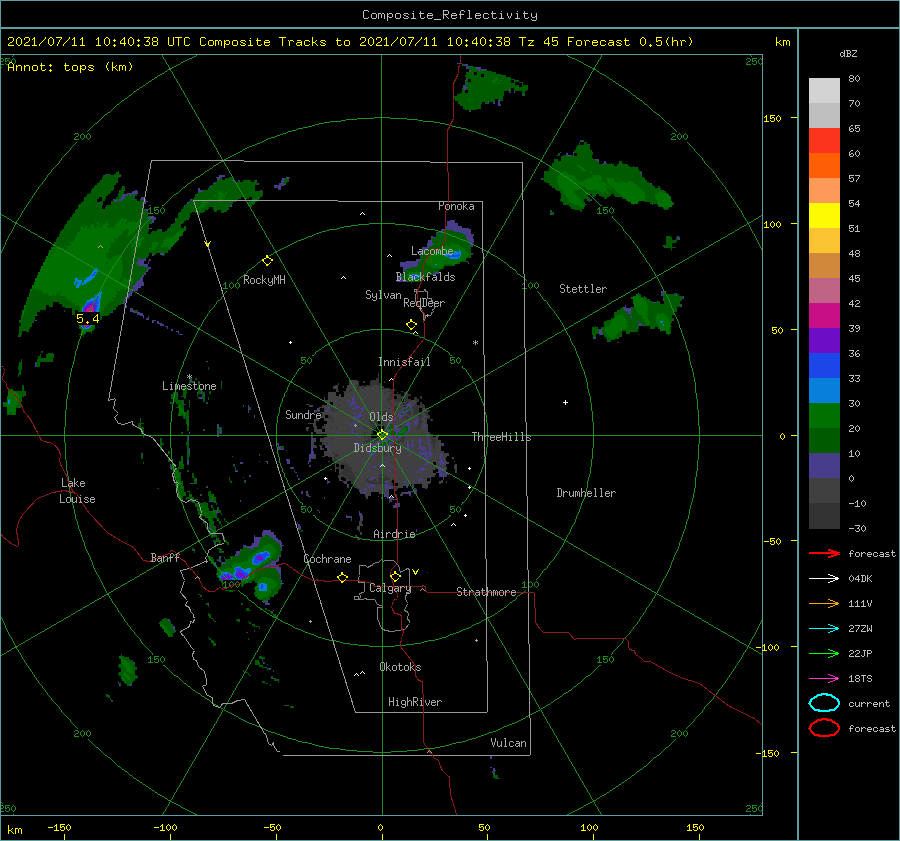900x841 pixels.
Task: Click the magenta 18TS arrow legend icon
Action: click(x=824, y=679)
